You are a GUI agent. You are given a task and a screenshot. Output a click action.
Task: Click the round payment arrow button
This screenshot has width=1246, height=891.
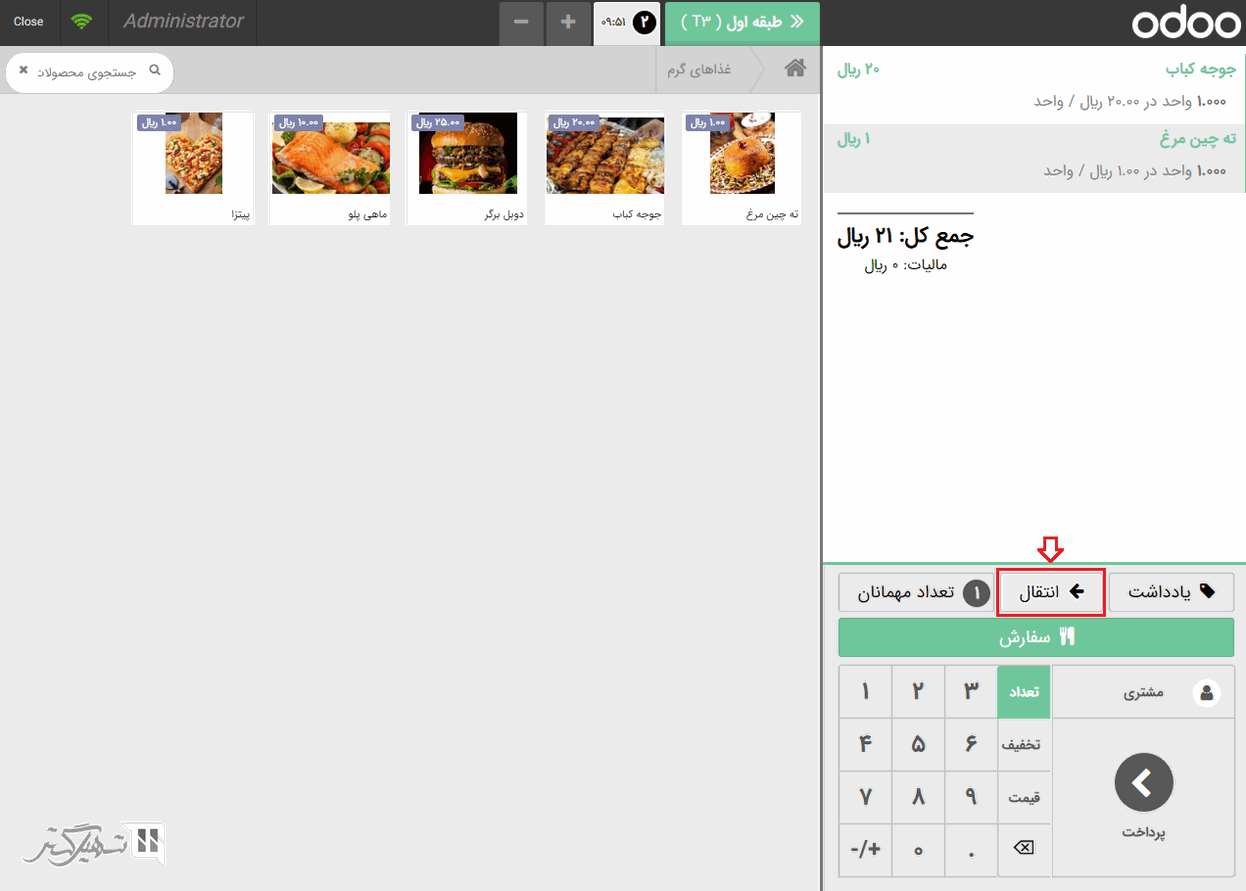(x=1143, y=783)
